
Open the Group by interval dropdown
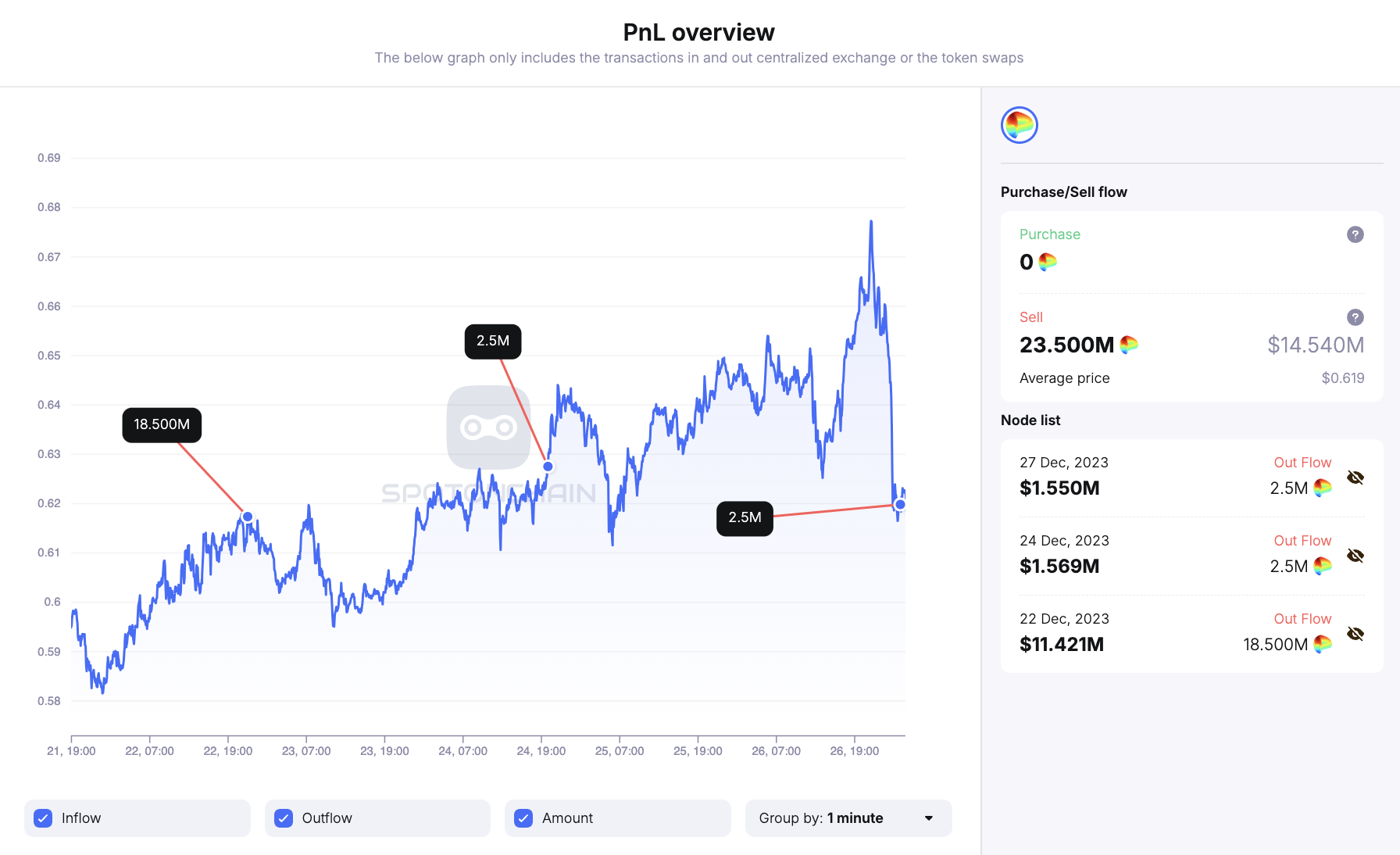click(x=848, y=818)
